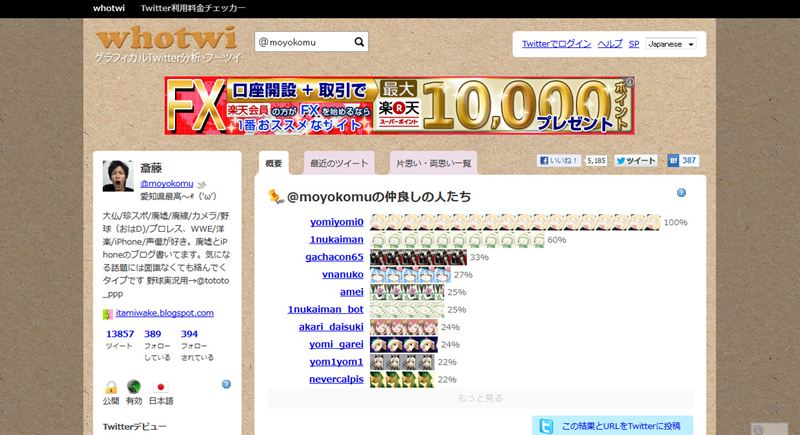The image size is (800, 435).
Task: Click the whotwi logo
Action: [x=167, y=38]
